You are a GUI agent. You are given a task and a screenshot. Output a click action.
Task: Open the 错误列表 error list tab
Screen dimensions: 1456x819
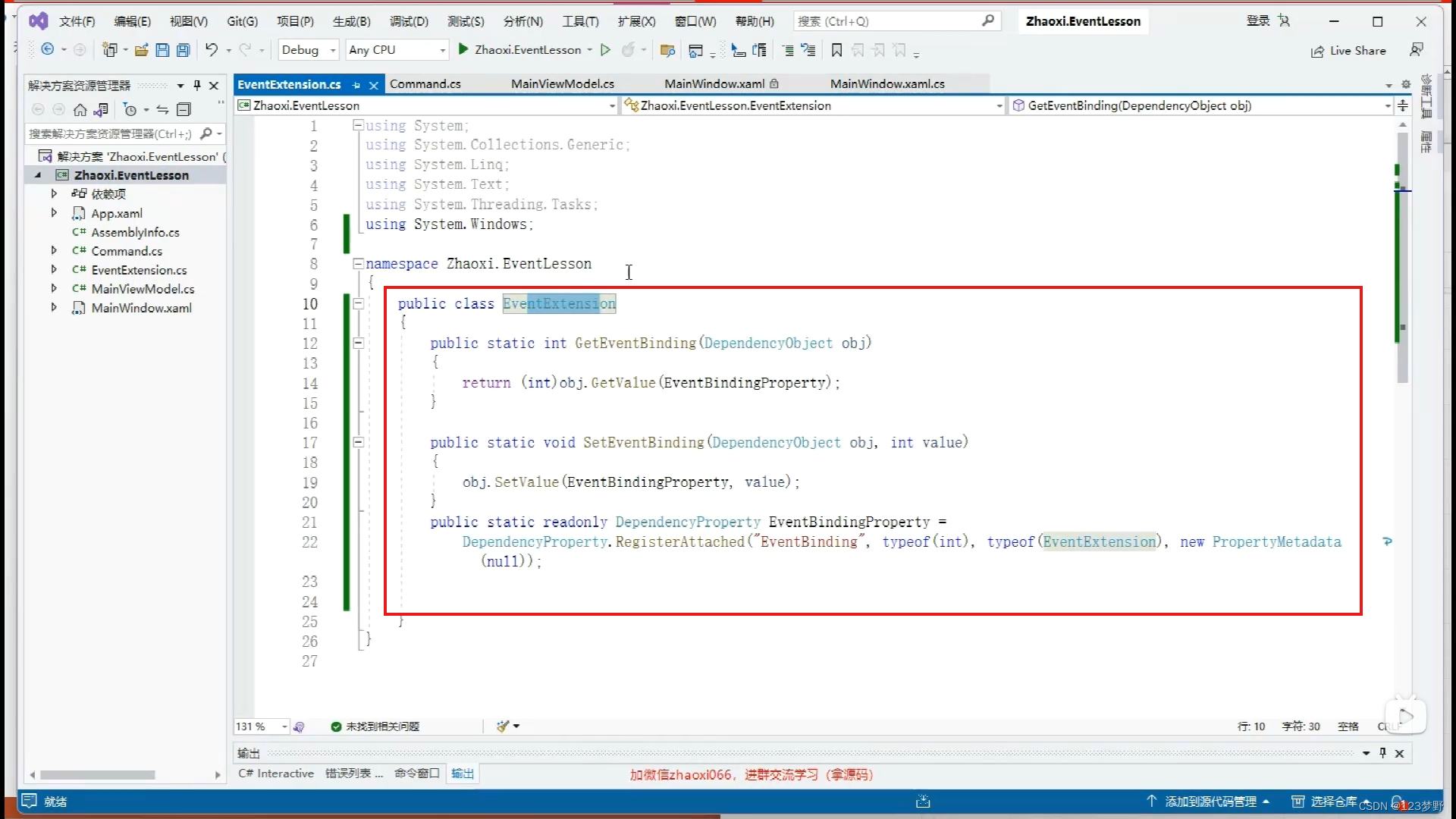pos(354,773)
